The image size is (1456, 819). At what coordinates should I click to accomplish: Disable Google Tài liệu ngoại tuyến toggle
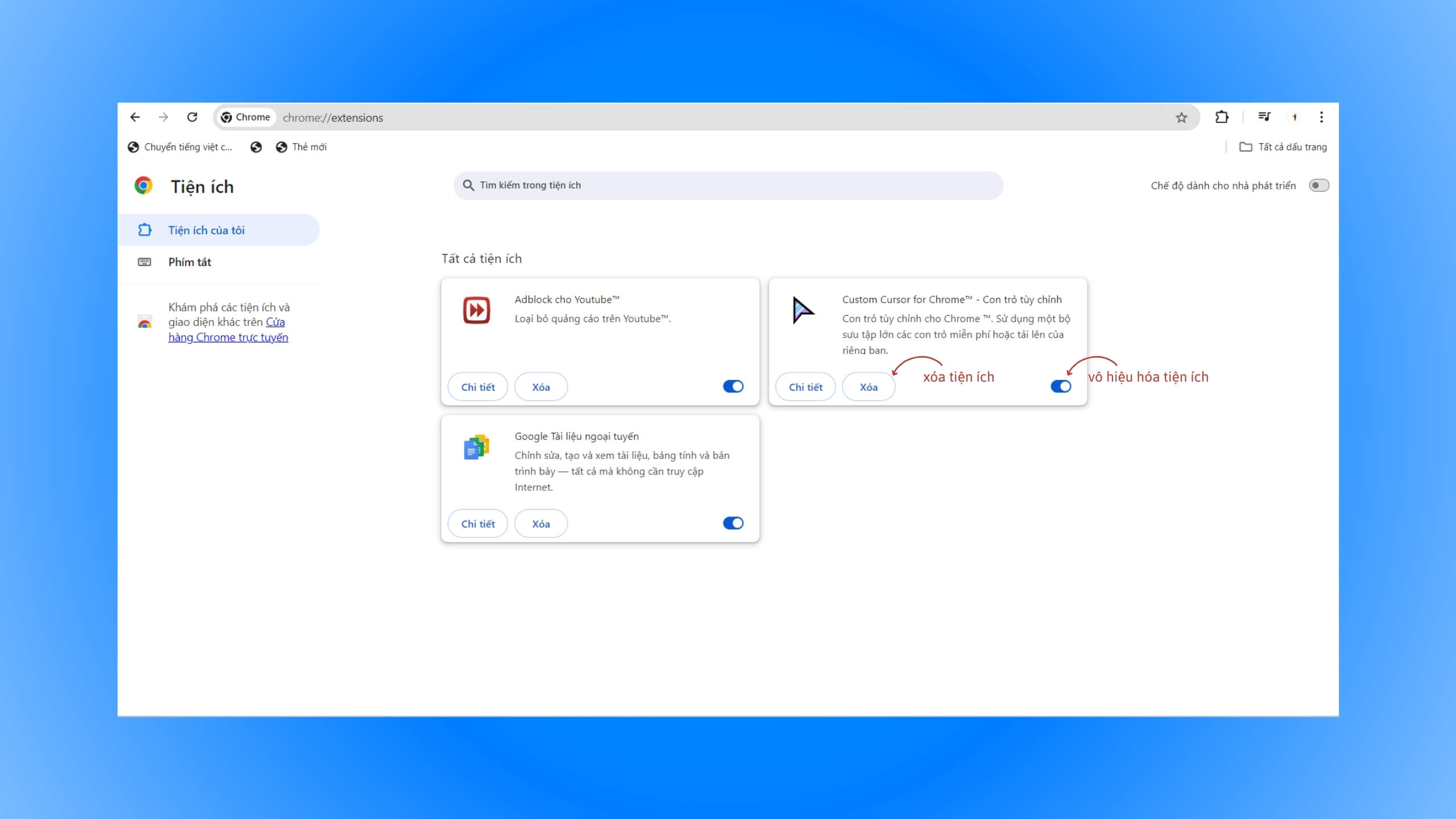click(x=733, y=523)
